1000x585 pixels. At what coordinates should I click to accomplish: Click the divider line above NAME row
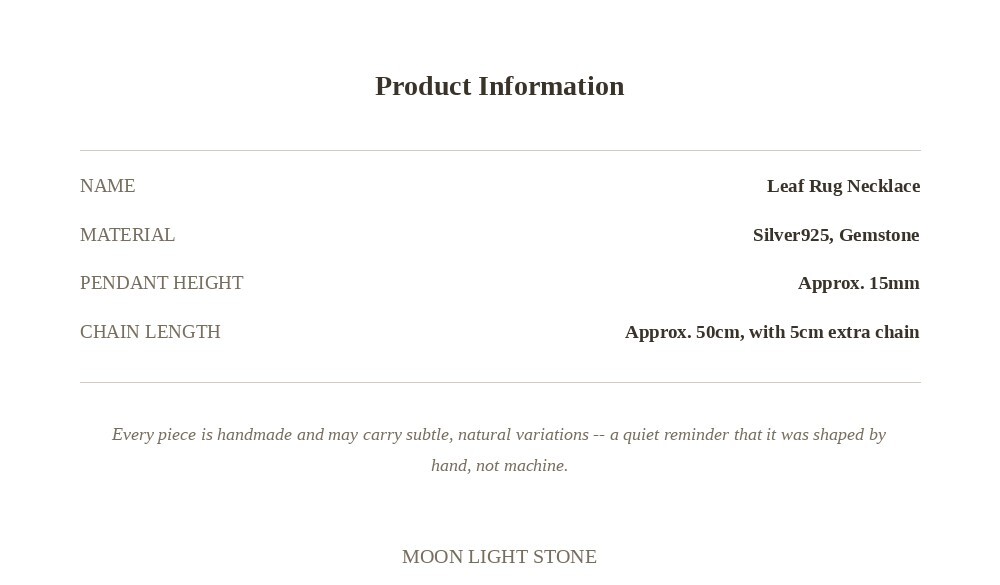500,151
